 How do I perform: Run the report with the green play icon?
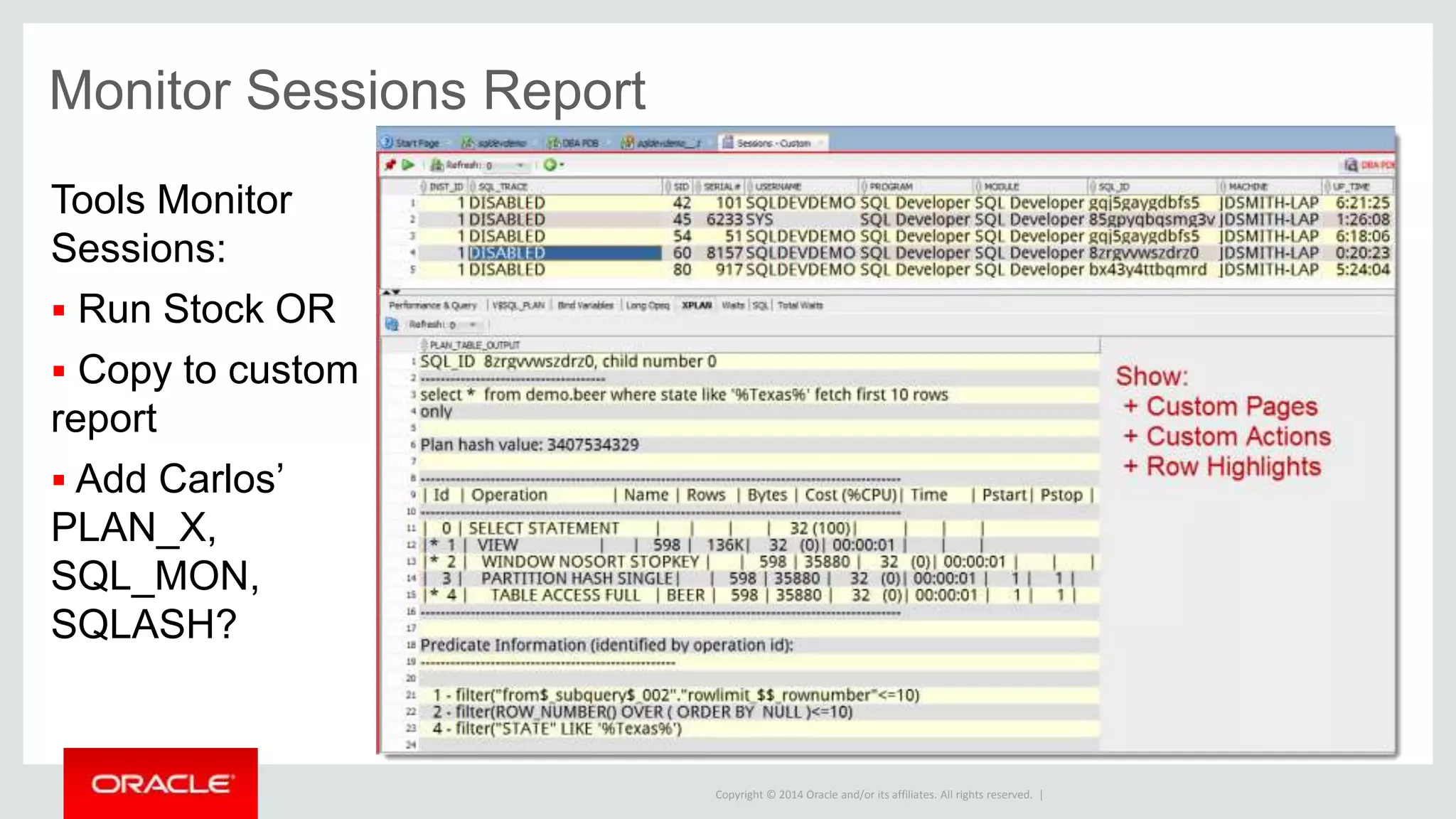(x=408, y=165)
